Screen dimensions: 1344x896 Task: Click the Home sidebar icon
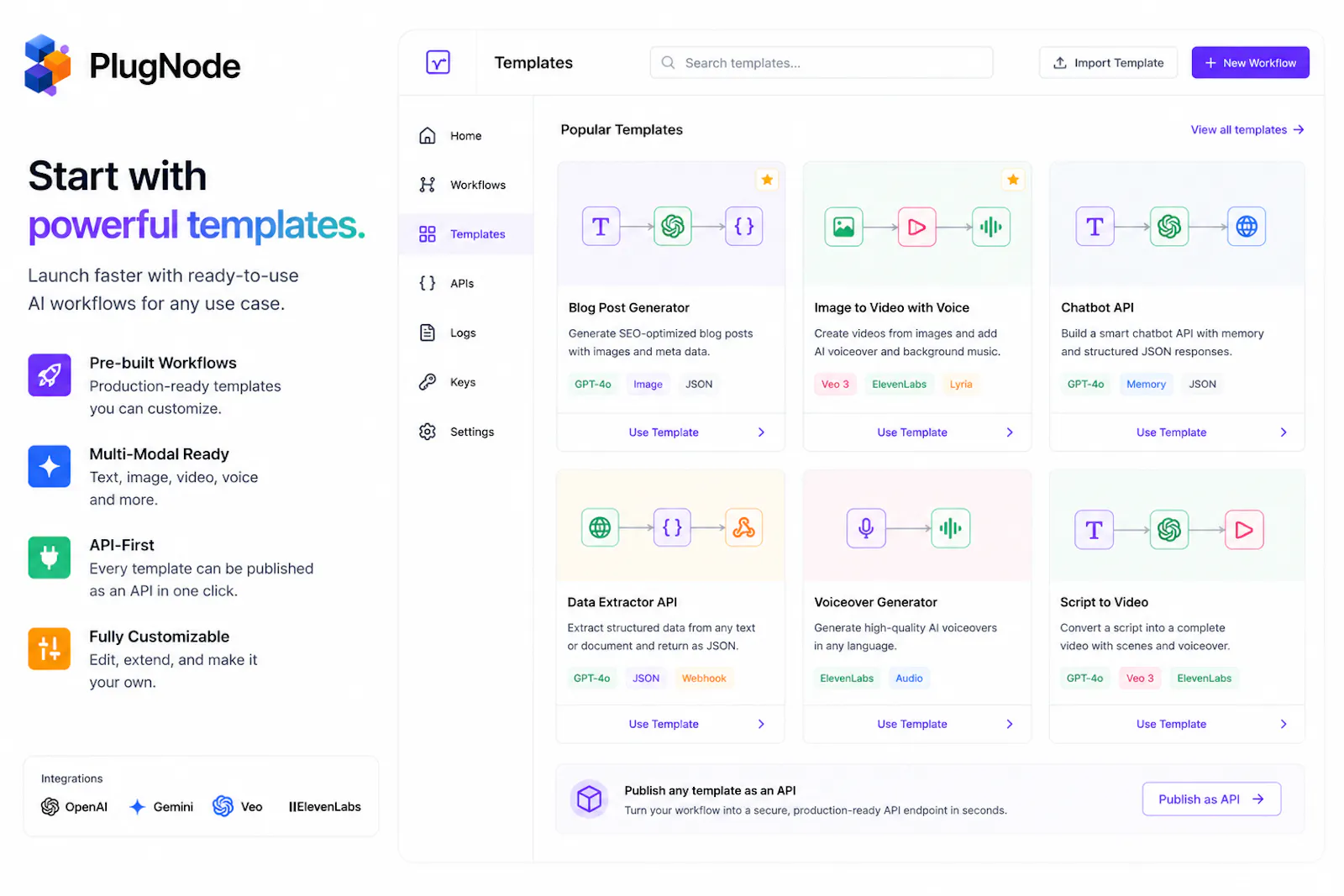coord(428,135)
